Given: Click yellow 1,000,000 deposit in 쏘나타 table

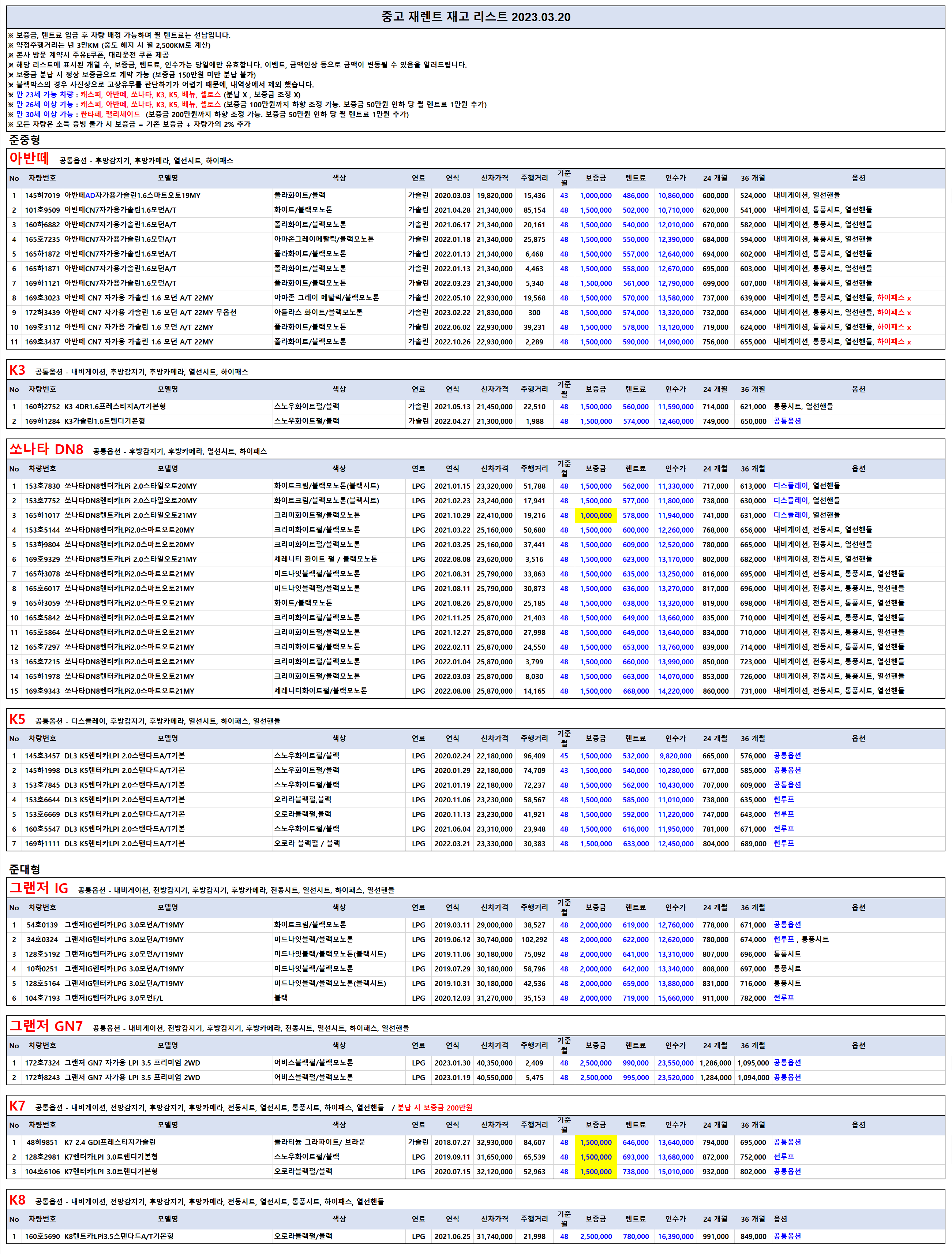Looking at the screenshot, I should point(596,515).
